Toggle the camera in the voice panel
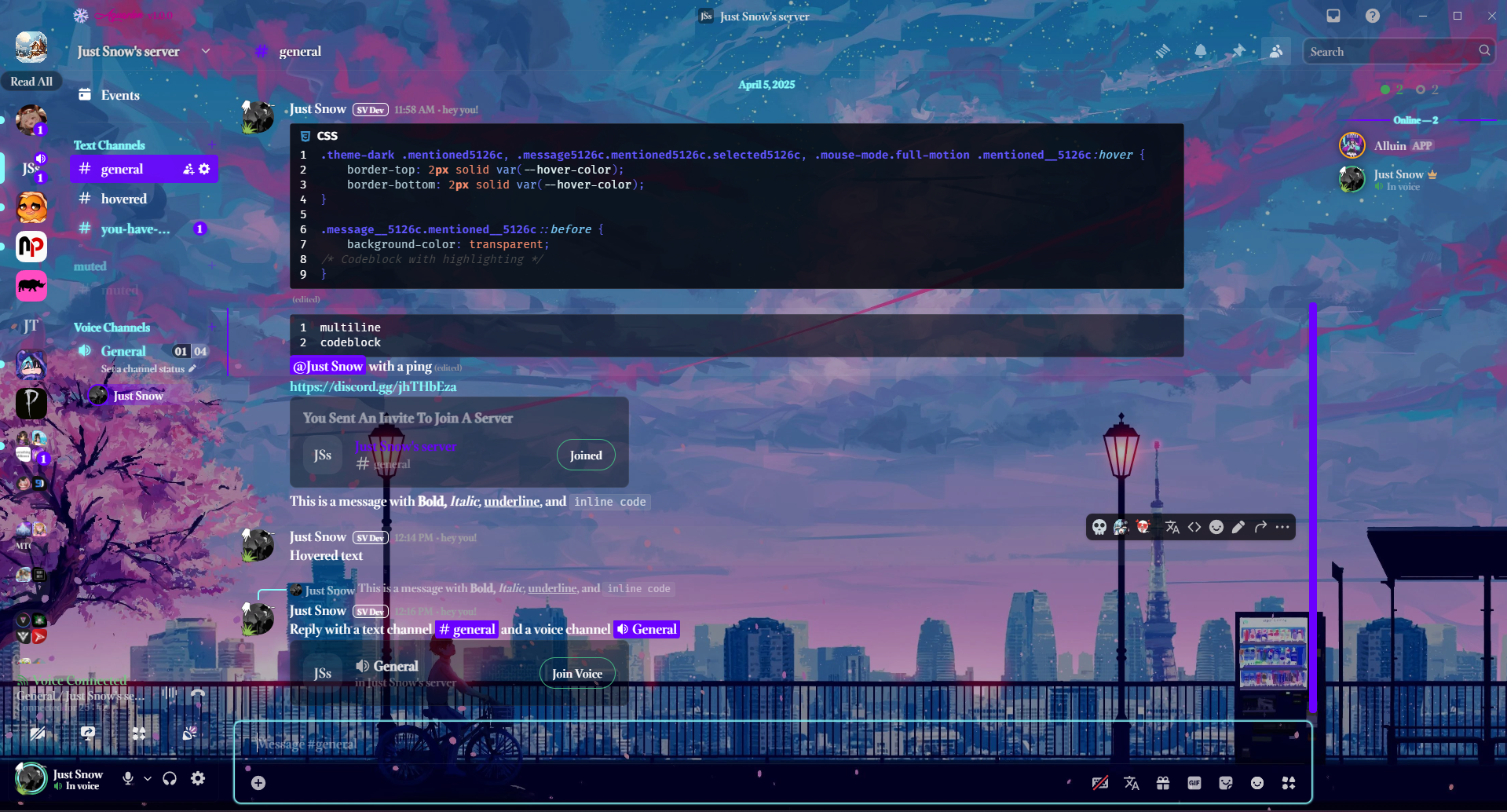The image size is (1507, 812). [37, 733]
